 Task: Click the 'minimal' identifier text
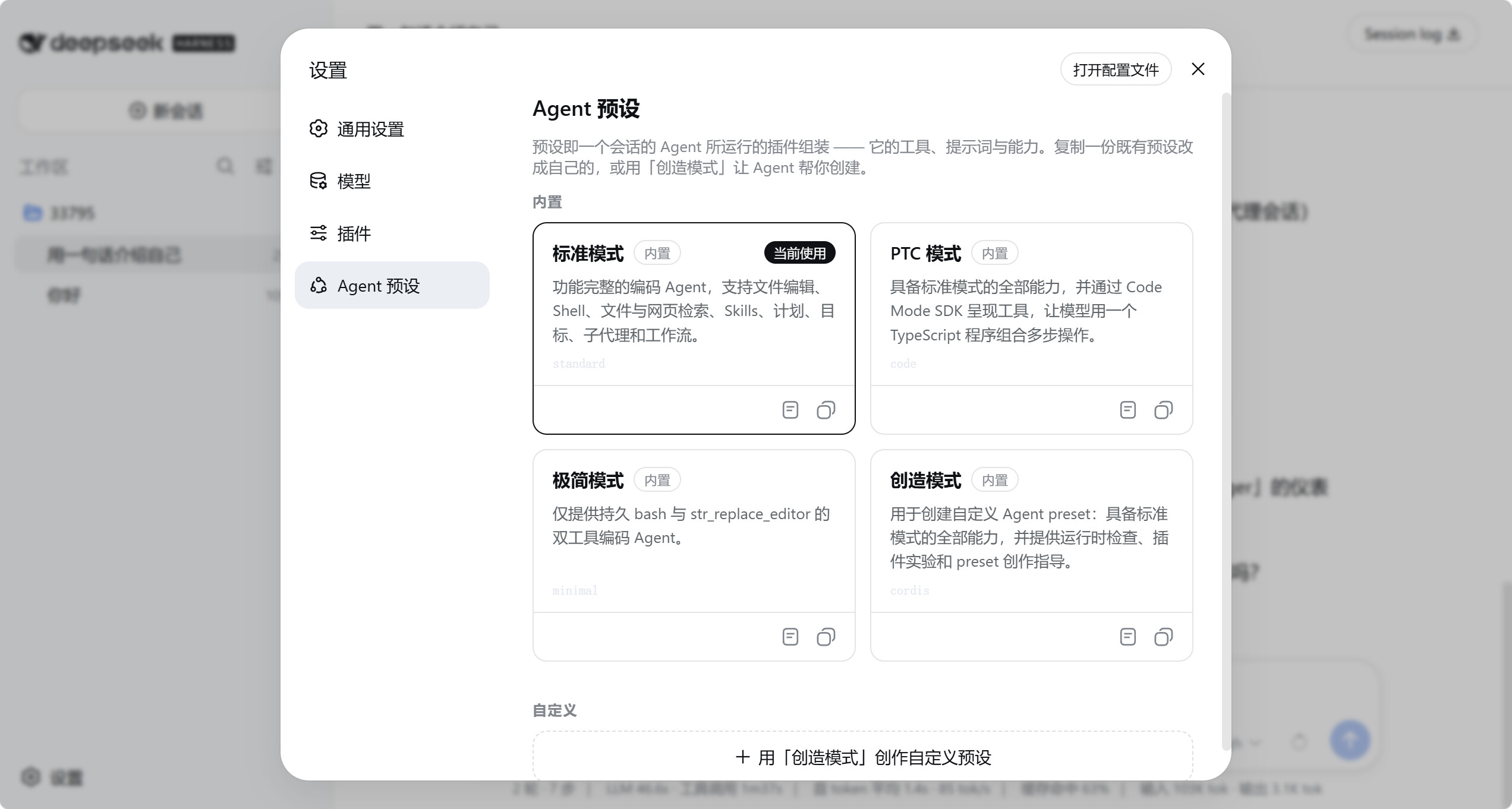(575, 590)
